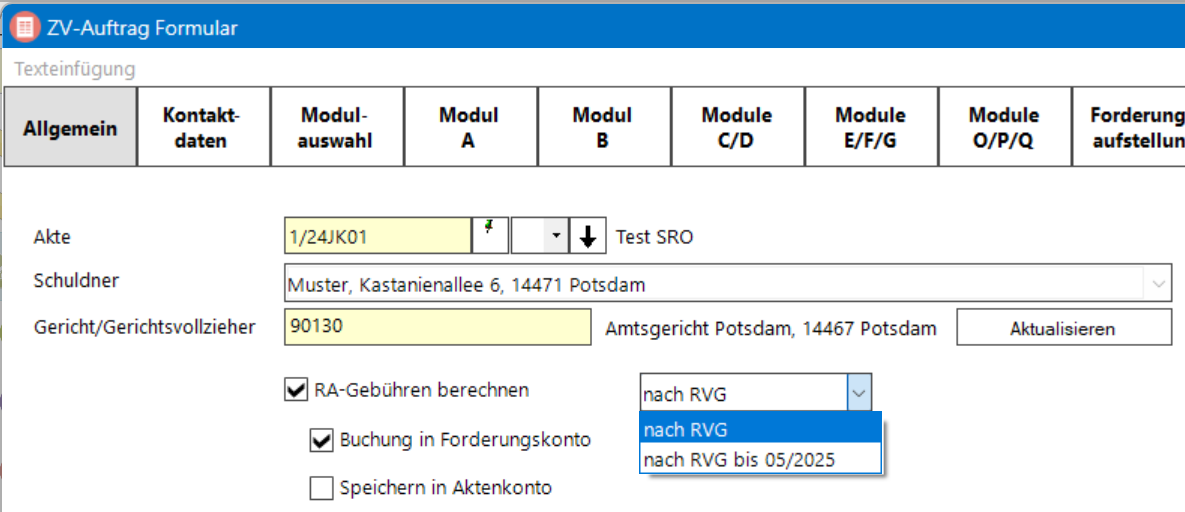Switch to Module C/D tab
This screenshot has height=512, width=1185.
tap(737, 127)
